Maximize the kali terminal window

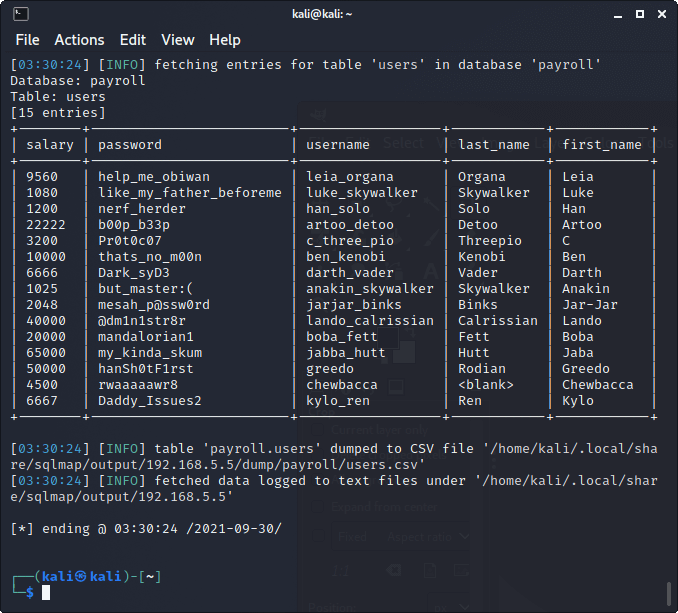[x=640, y=14]
